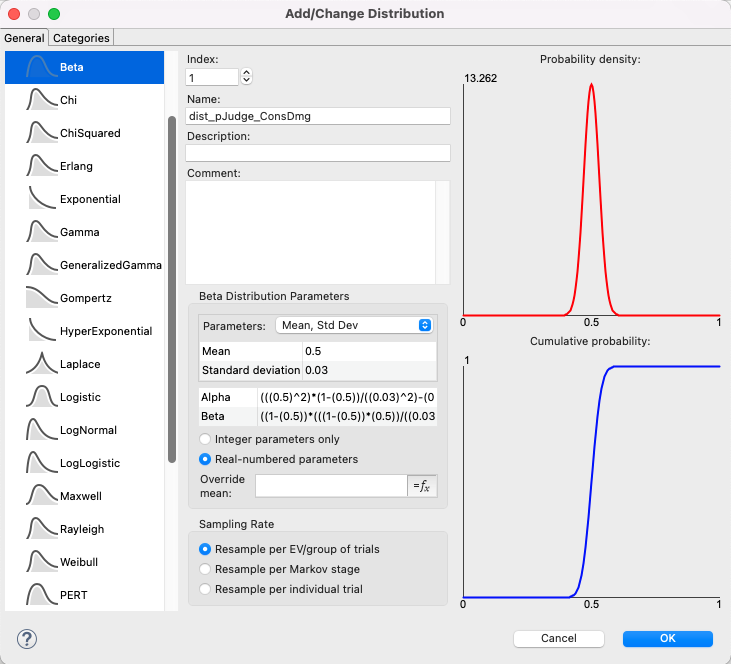Select the Gamma distribution icon

41,232
